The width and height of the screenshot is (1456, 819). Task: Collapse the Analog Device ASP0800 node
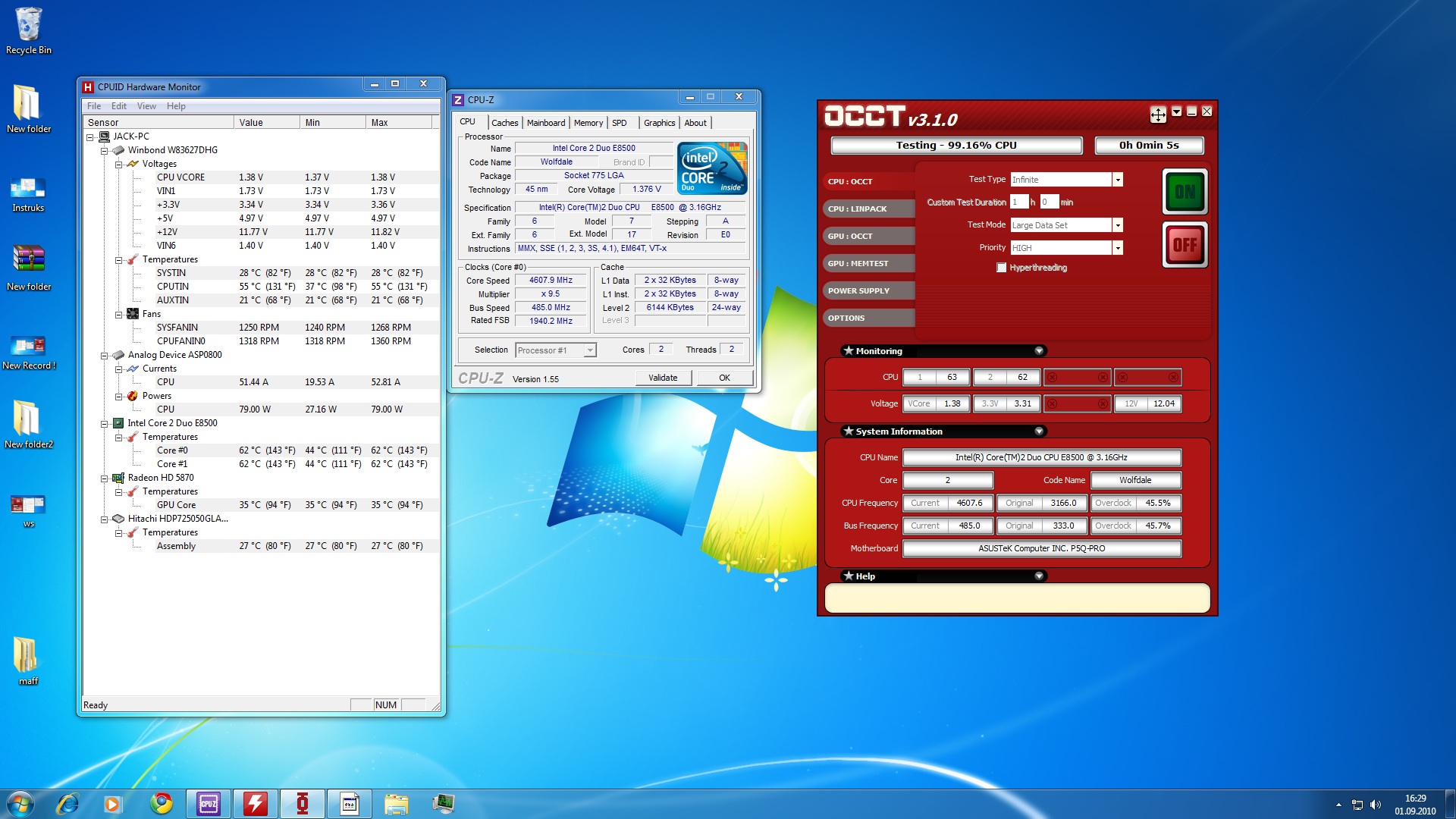click(x=105, y=356)
